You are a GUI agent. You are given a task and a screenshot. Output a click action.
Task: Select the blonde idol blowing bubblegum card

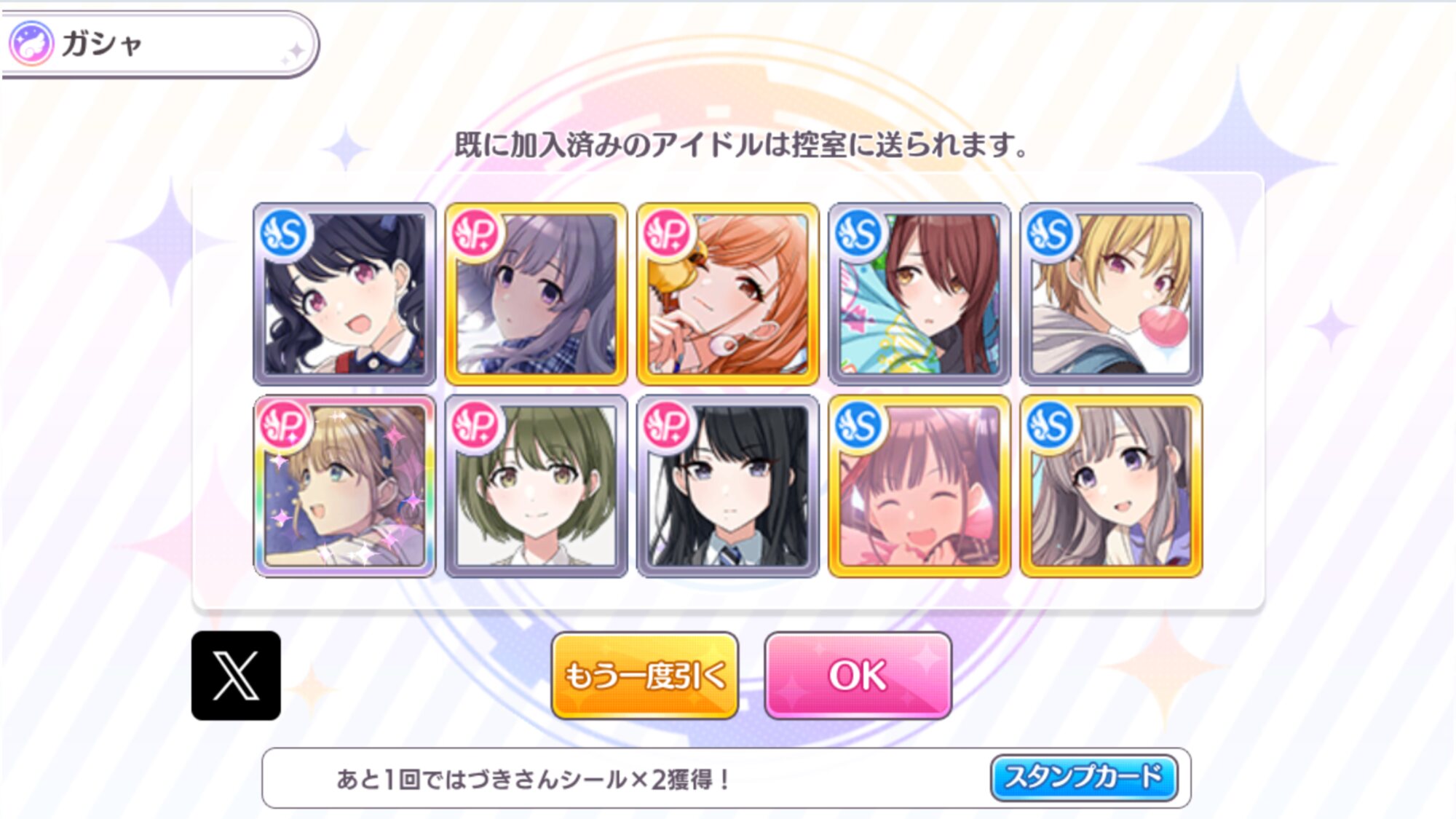(1111, 294)
